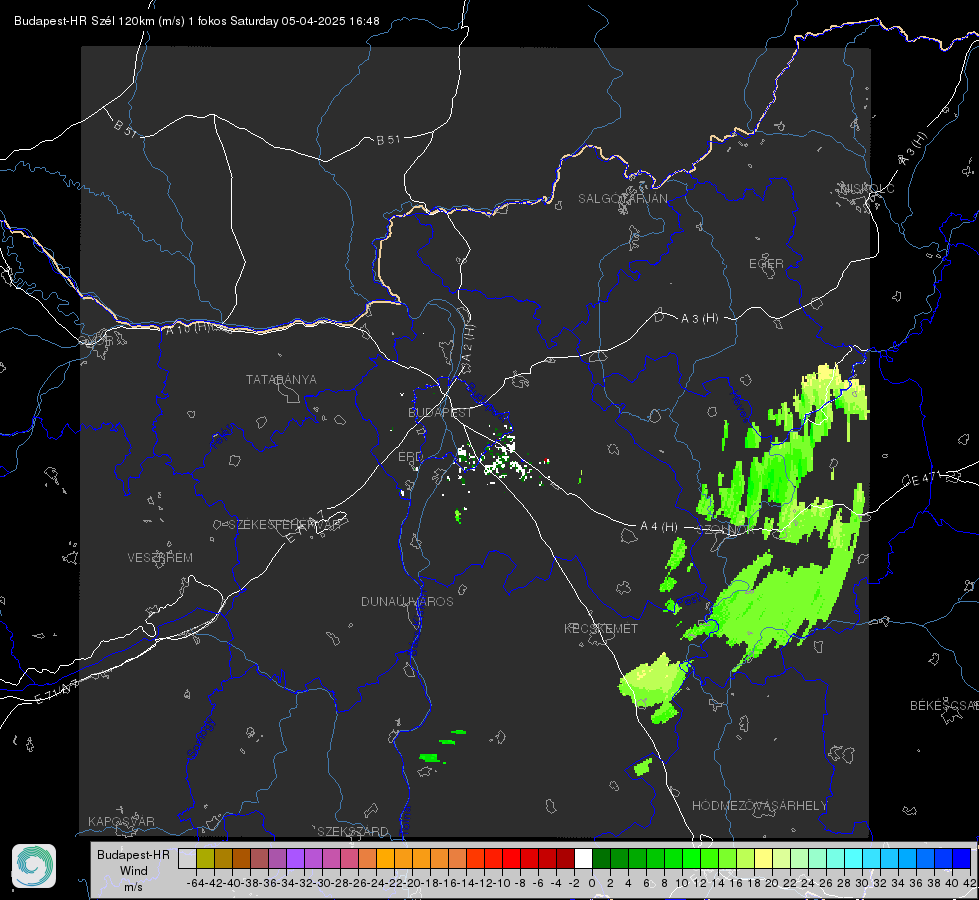
Task: Click the blue 'Somogy' county label
Action: tap(201, 738)
